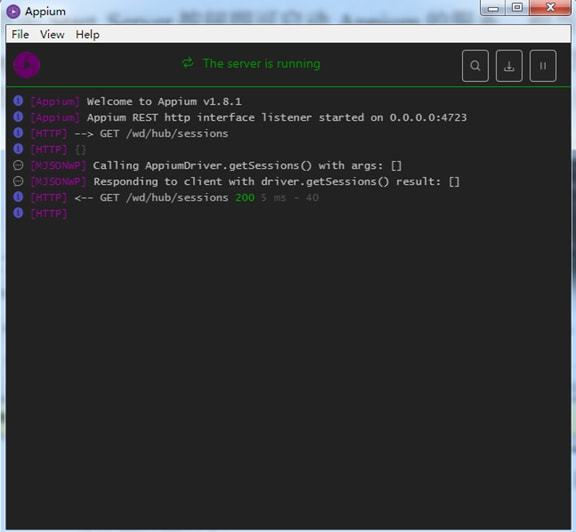Click the green '200' status code
This screenshot has height=532, width=576.
point(245,198)
